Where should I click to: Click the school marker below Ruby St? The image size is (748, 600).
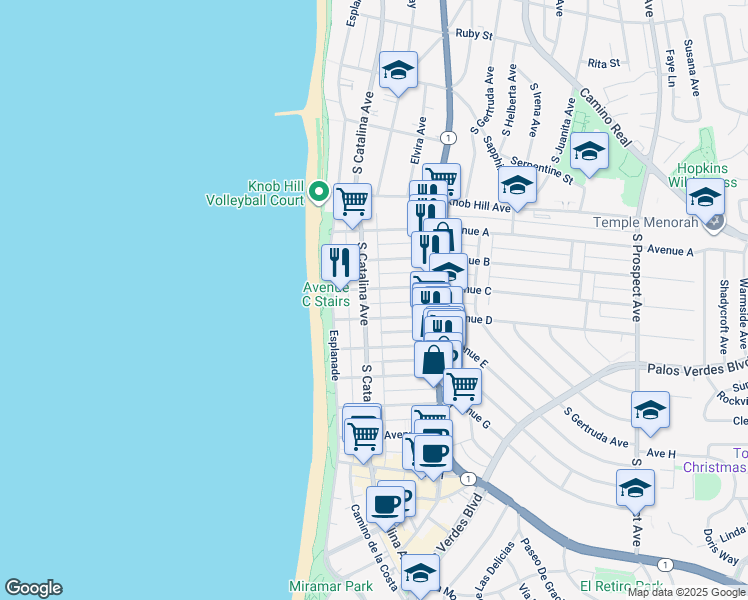point(398,70)
